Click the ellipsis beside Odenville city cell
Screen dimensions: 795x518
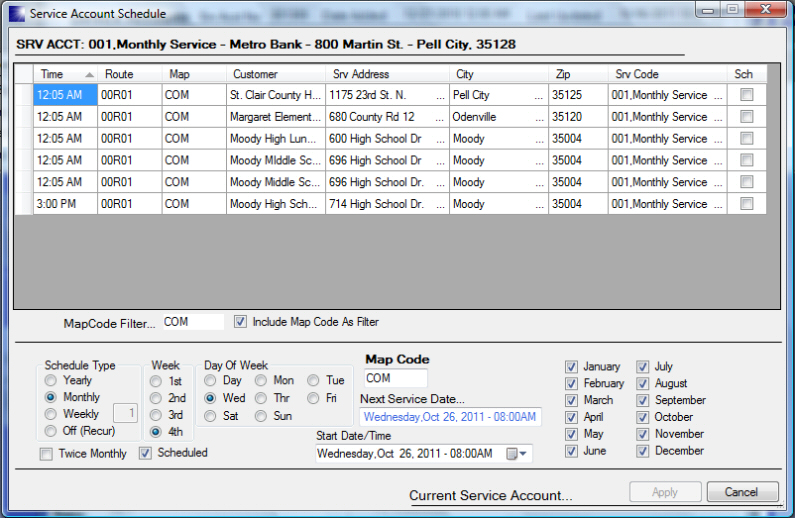click(x=539, y=117)
